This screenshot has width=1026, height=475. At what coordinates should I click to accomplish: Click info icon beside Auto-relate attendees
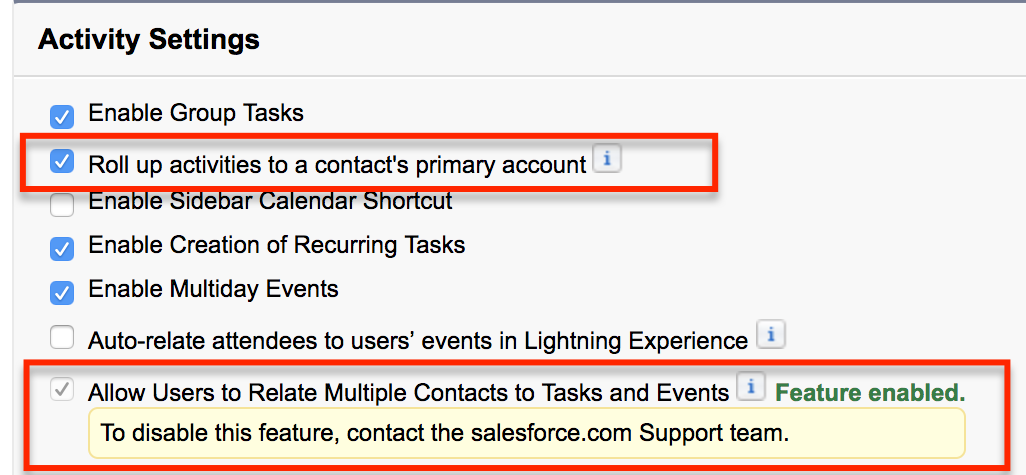pos(769,335)
